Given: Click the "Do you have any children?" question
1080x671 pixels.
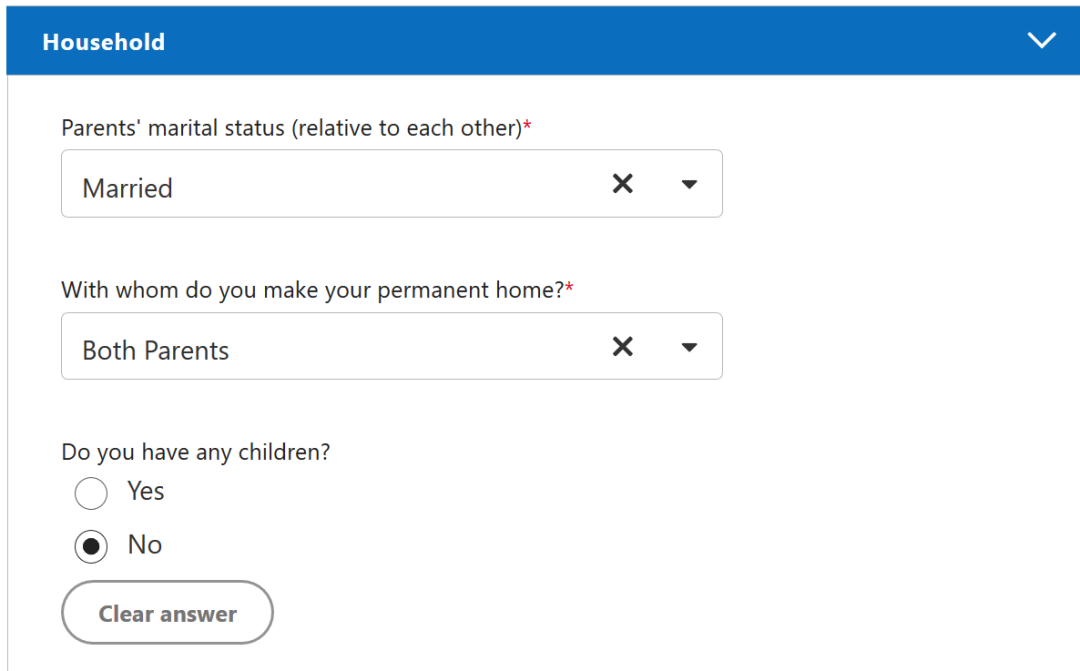Looking at the screenshot, I should 196,452.
